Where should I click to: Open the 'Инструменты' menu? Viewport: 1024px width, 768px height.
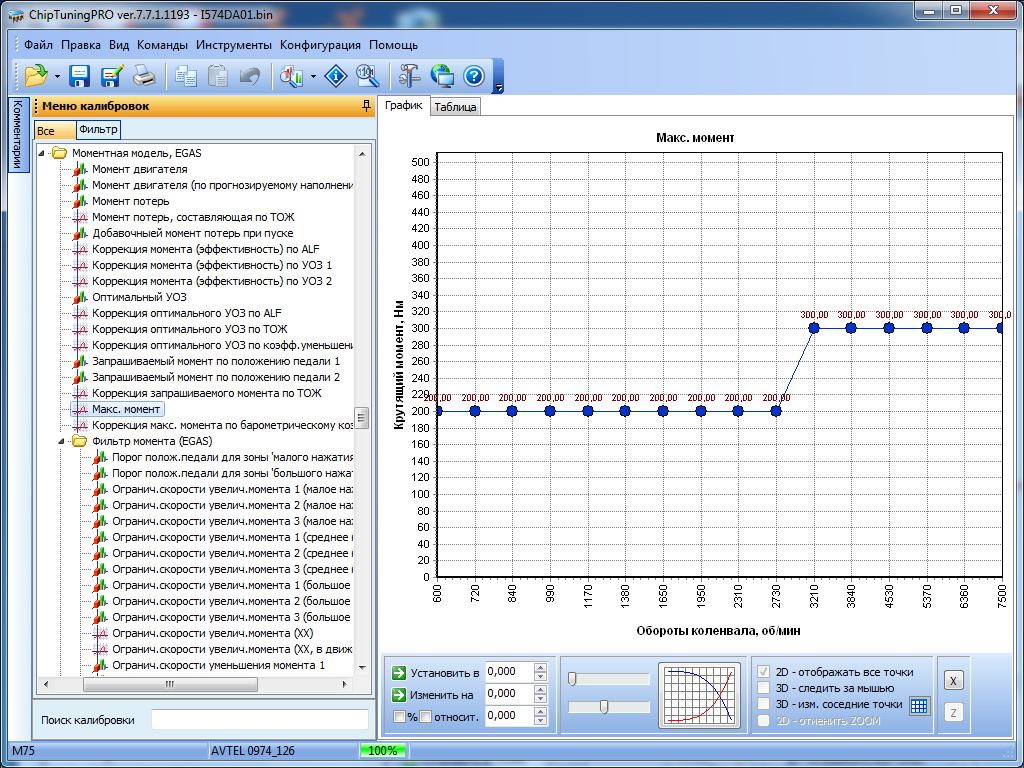(x=233, y=45)
